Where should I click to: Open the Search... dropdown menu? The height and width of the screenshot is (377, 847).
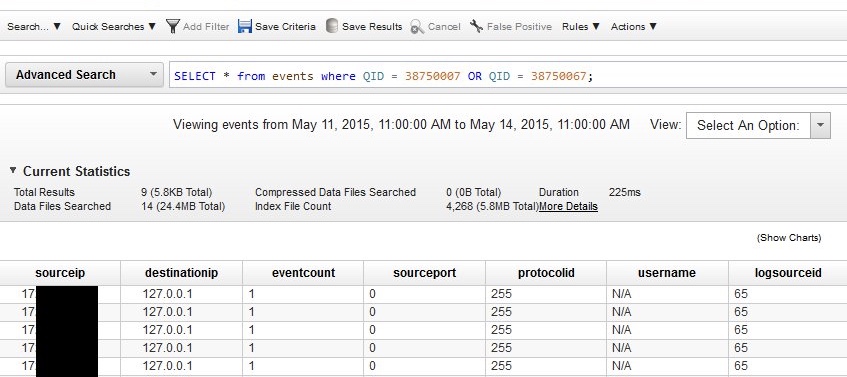[33, 26]
